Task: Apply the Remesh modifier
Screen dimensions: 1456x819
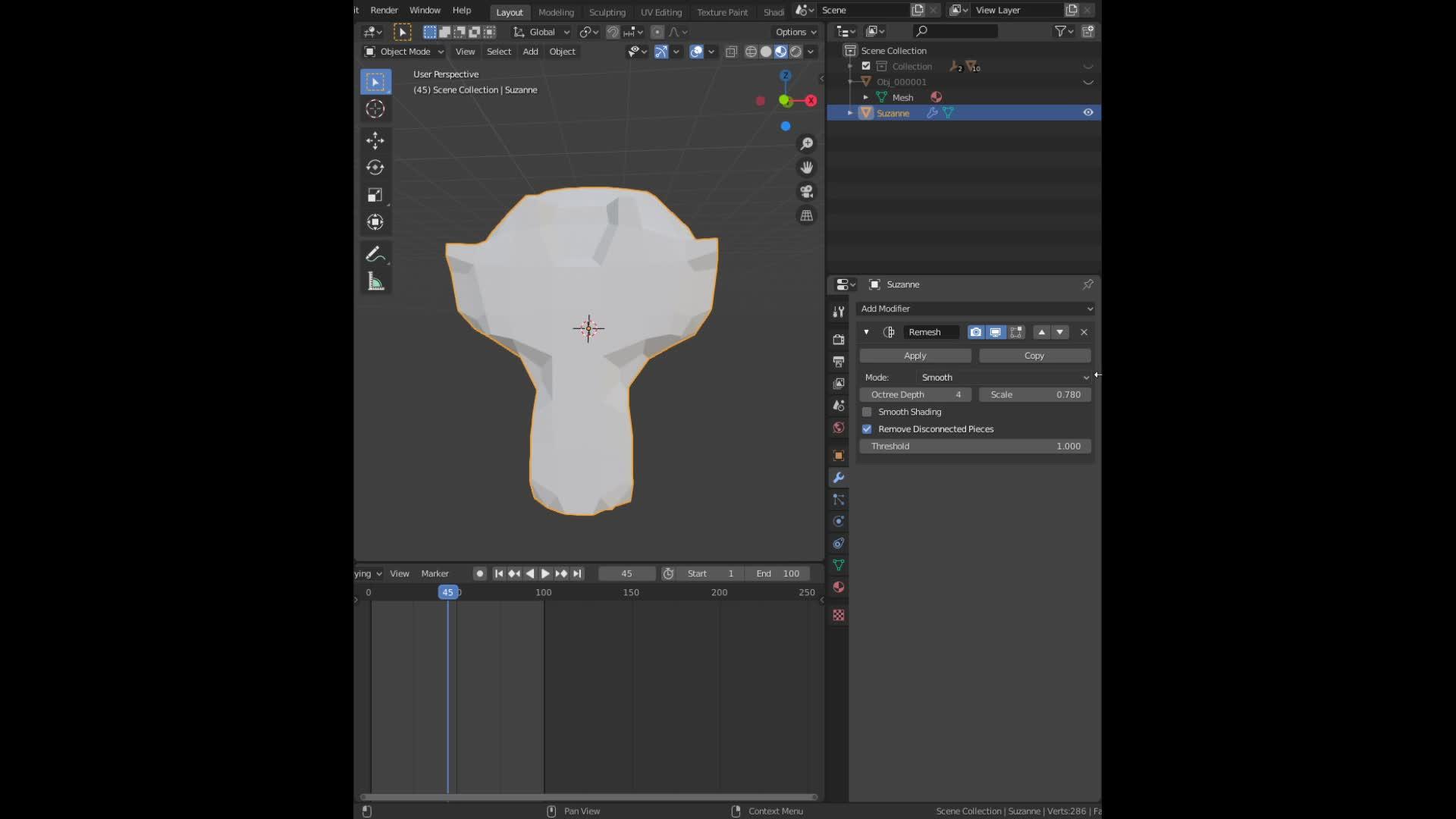Action: tap(915, 355)
